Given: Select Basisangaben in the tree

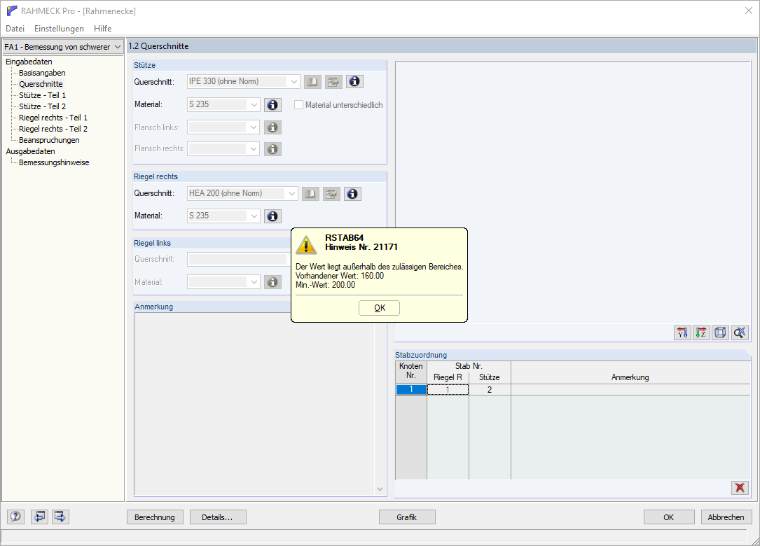Looking at the screenshot, I should [x=42, y=73].
